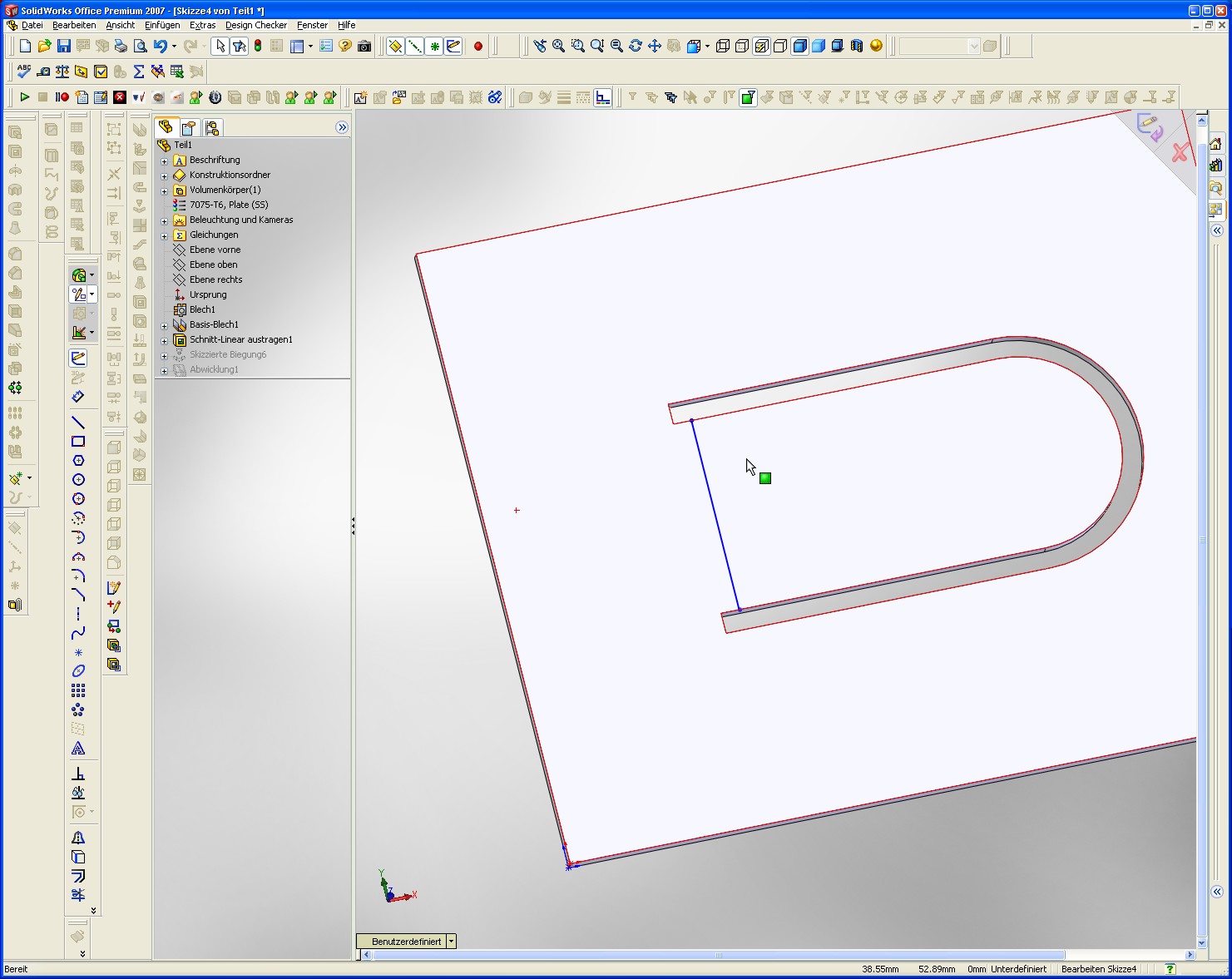
Task: Click the Smart Dimension tool
Action: [x=78, y=397]
